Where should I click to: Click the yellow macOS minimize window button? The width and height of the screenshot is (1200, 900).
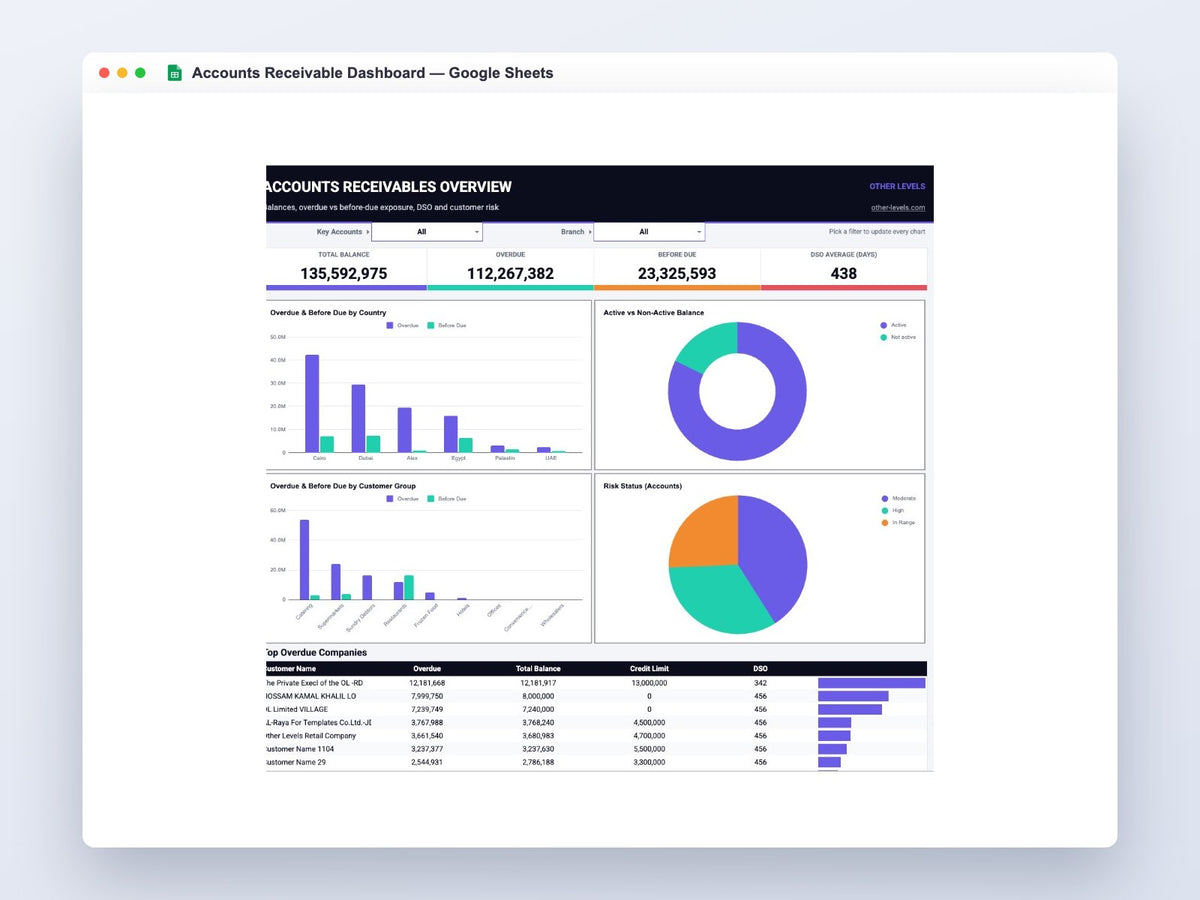122,73
